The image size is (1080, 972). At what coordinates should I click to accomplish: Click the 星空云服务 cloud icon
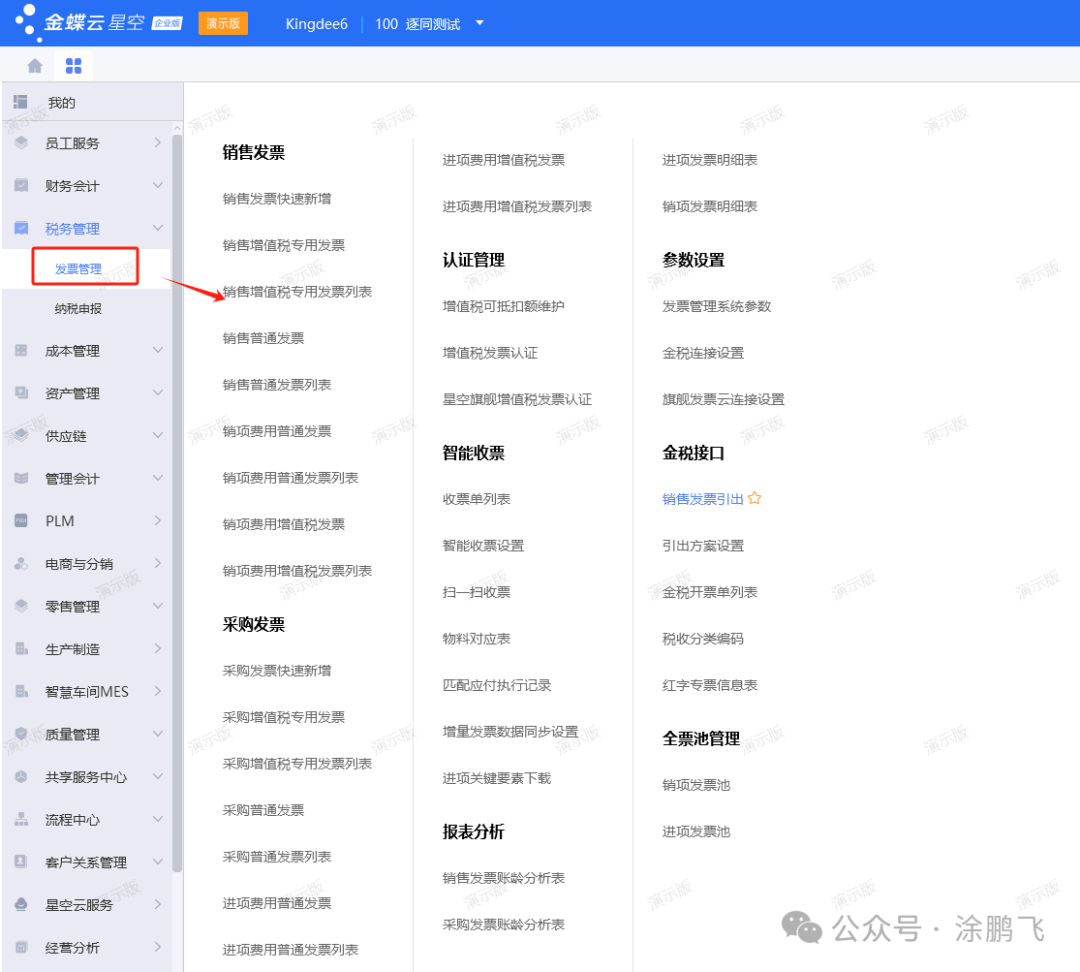click(21, 905)
